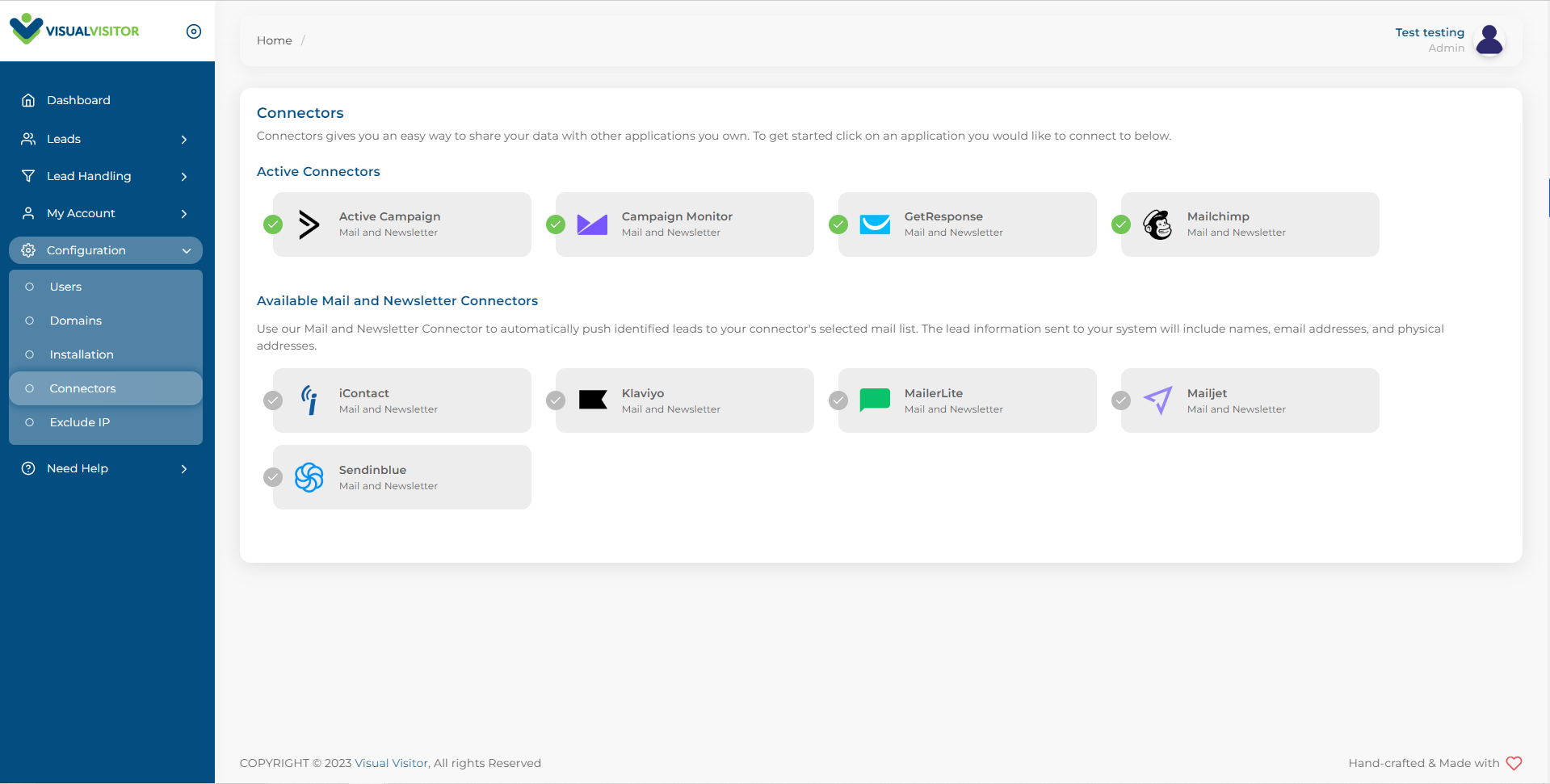Click the heart icon in footer
This screenshot has height=784, width=1550.
click(x=1514, y=763)
